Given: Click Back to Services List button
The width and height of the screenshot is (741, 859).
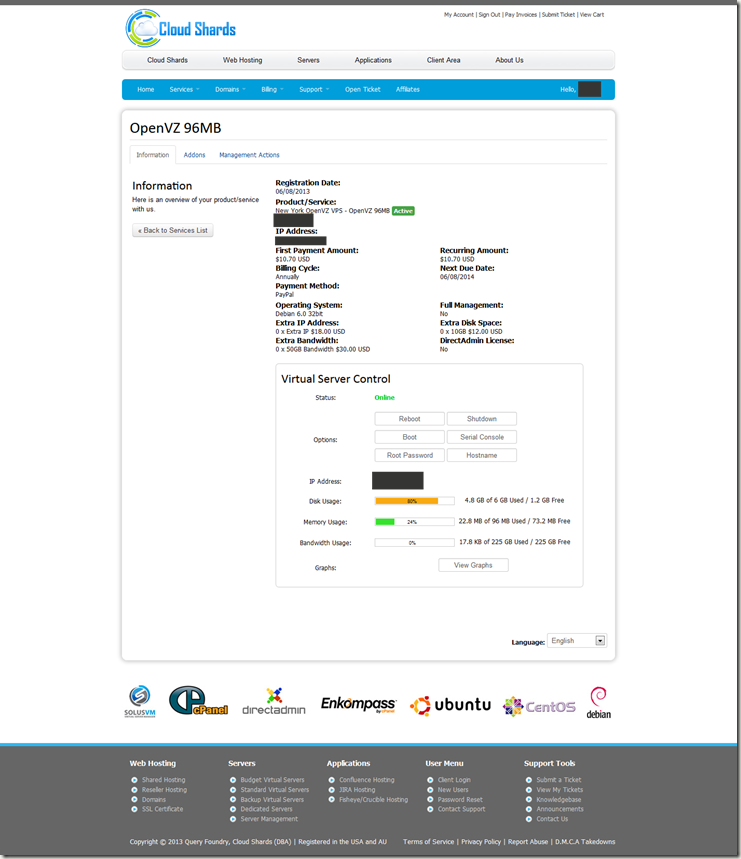Looking at the screenshot, I should click(x=173, y=231).
